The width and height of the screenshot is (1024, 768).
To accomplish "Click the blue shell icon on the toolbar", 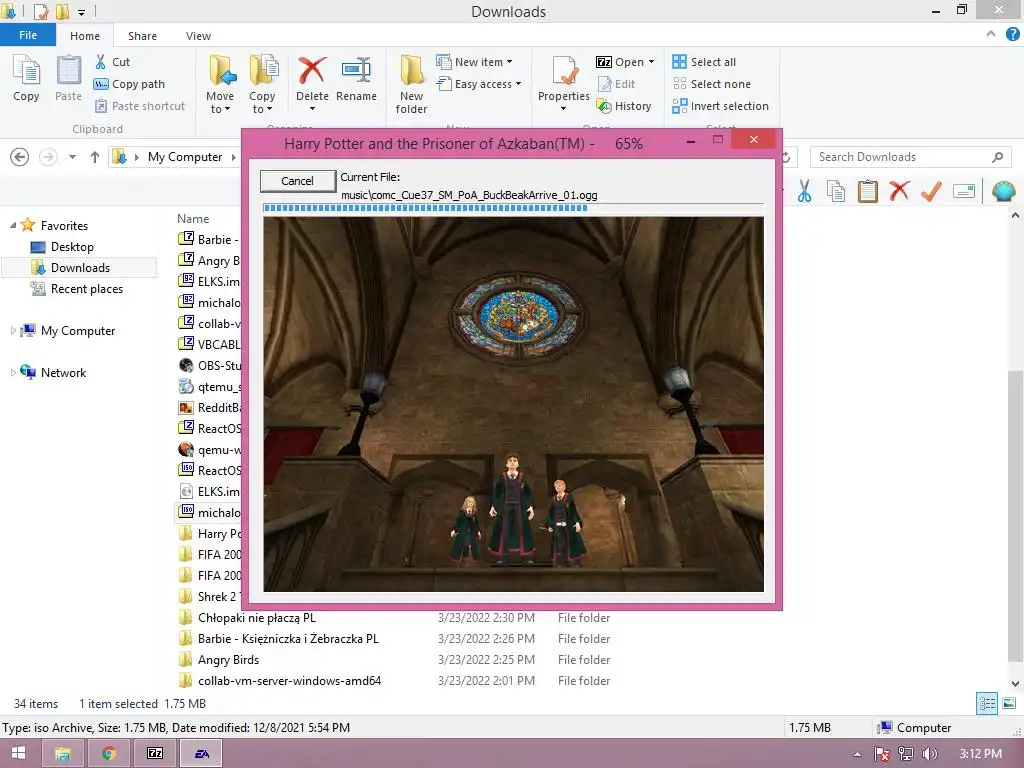I will point(1003,191).
